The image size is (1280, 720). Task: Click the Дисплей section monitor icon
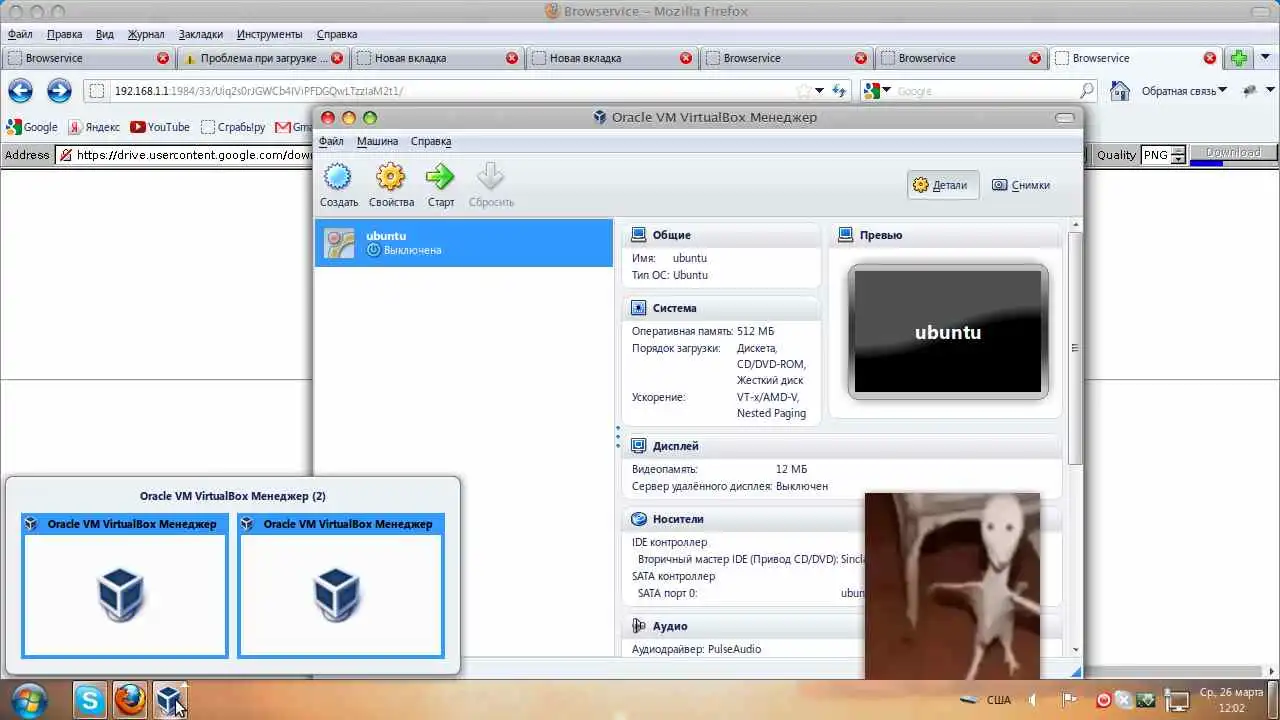click(638, 446)
